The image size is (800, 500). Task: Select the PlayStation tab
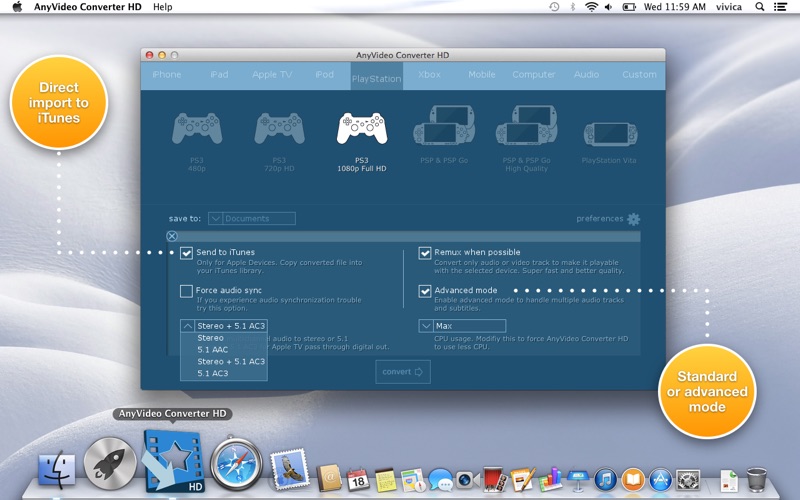click(x=377, y=77)
